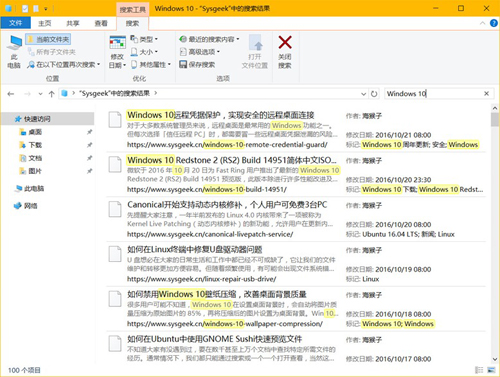Screen dimensions: 500x377
Task: Open recent locations dropdown arrow
Action: tap(40, 94)
